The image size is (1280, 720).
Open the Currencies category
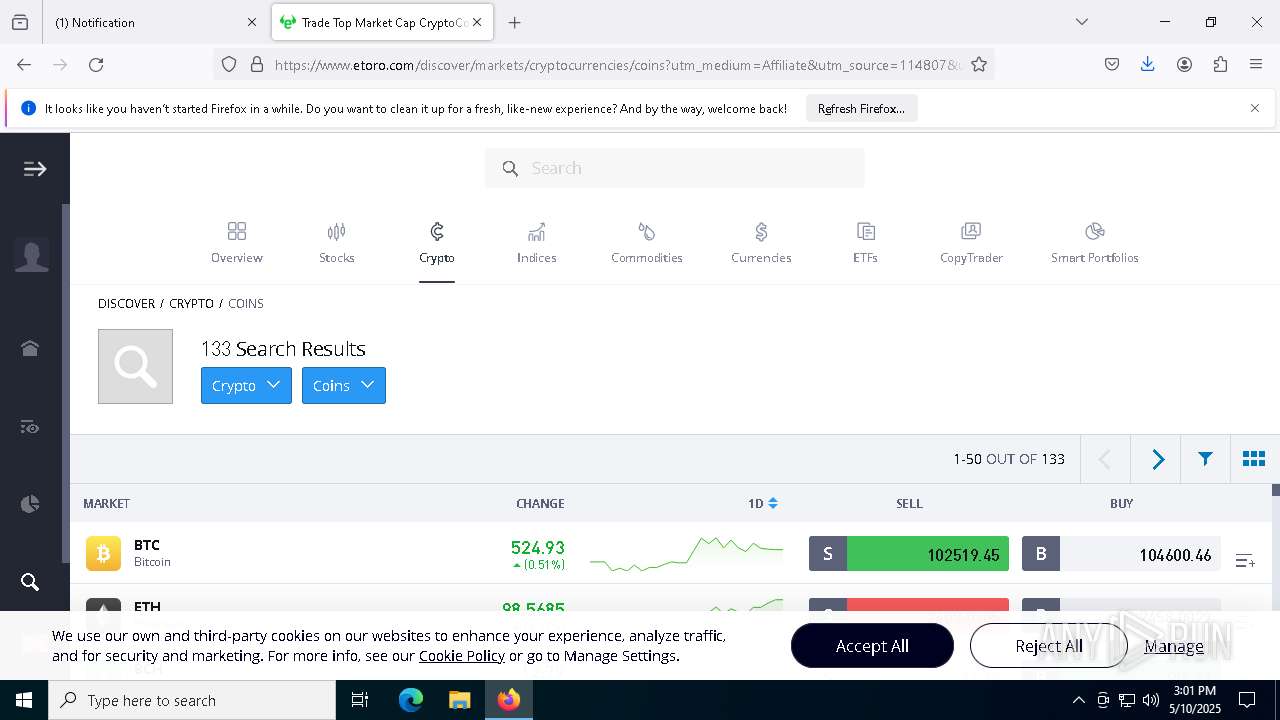pyautogui.click(x=761, y=243)
